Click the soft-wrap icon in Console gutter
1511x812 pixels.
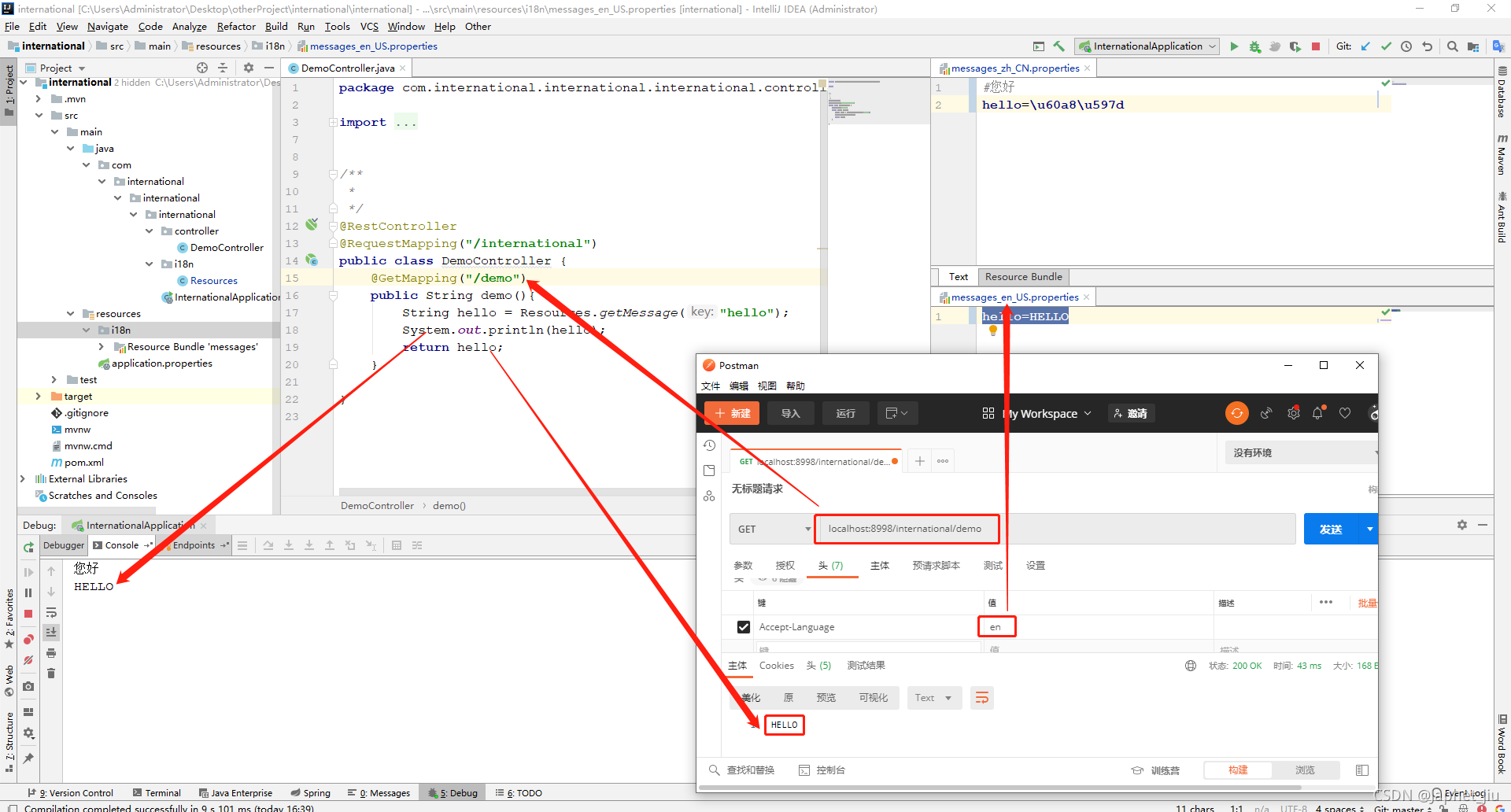click(51, 613)
